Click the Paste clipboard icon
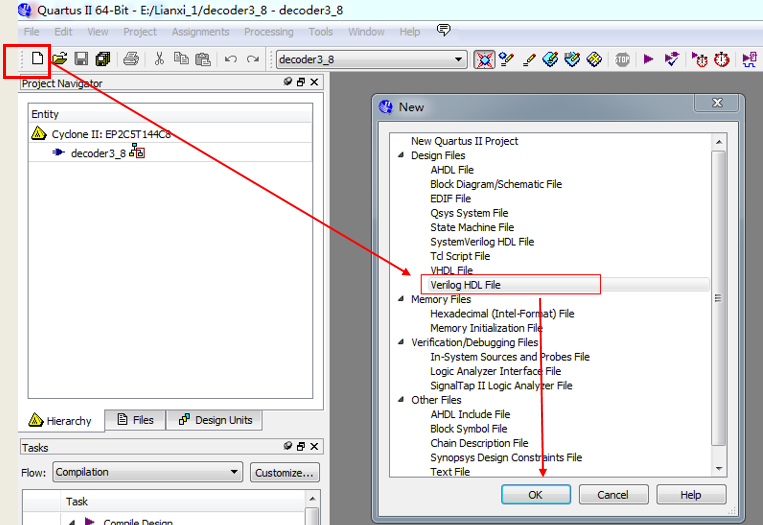 [203, 59]
